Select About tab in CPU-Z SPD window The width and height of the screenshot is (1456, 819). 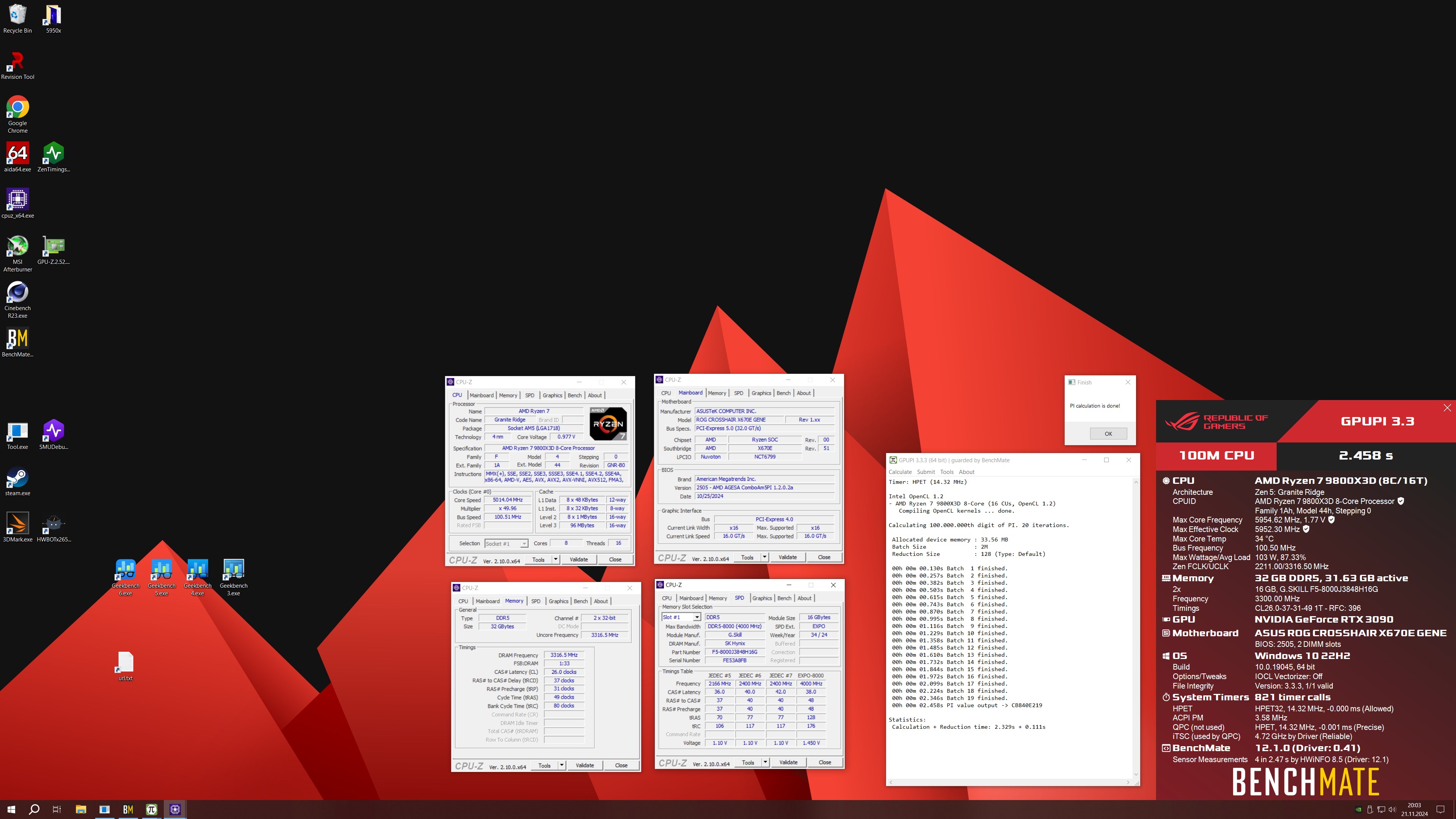pyautogui.click(x=804, y=598)
